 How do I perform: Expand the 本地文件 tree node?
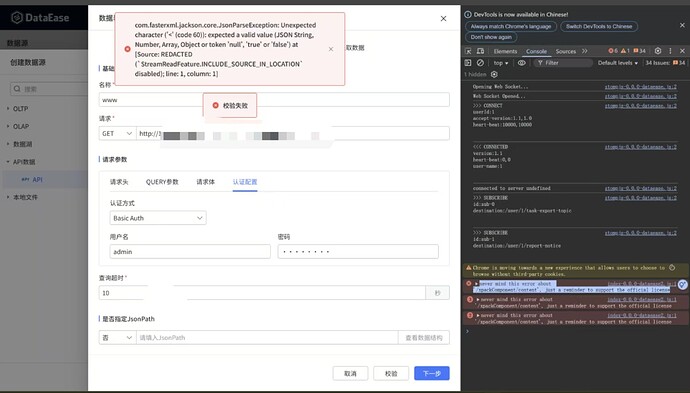tap(8, 197)
